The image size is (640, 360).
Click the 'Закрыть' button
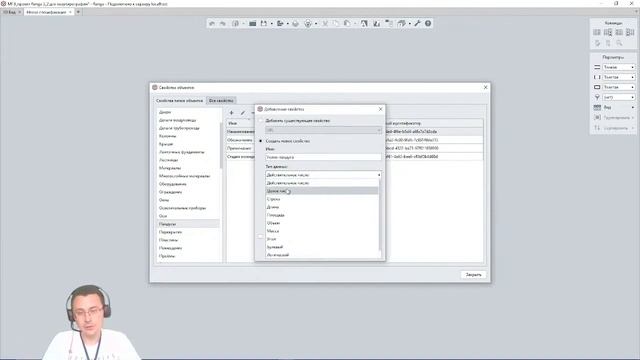pyautogui.click(x=473, y=275)
